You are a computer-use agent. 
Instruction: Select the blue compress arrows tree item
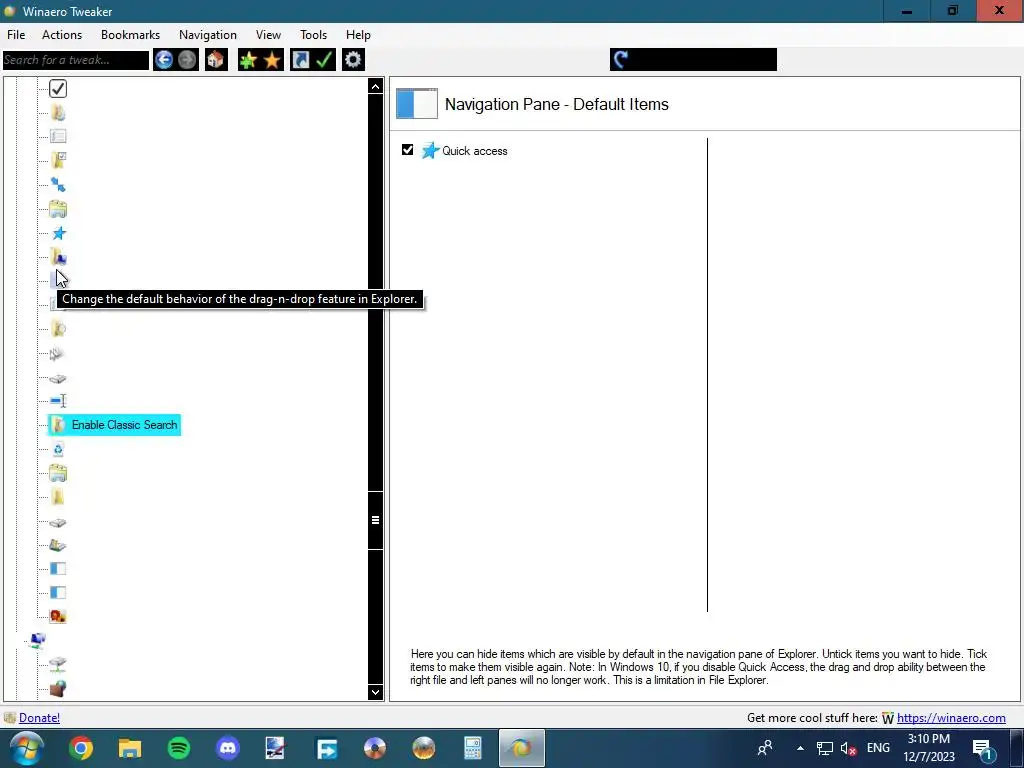[x=58, y=185]
